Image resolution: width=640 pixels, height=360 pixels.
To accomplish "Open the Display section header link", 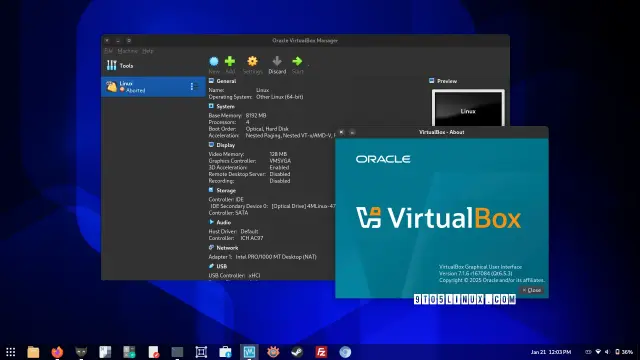I will [x=226, y=145].
